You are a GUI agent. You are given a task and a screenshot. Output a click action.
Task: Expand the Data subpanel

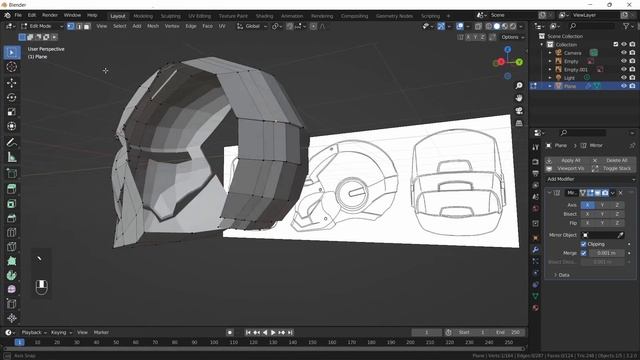point(561,275)
